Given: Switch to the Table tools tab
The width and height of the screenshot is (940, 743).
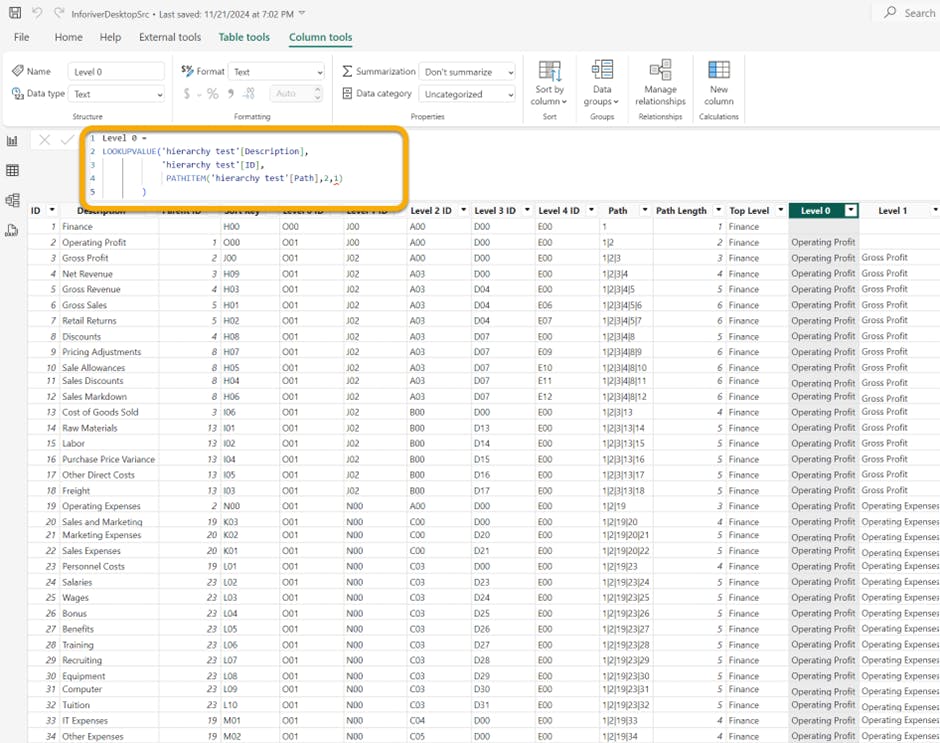Looking at the screenshot, I should click(x=244, y=37).
